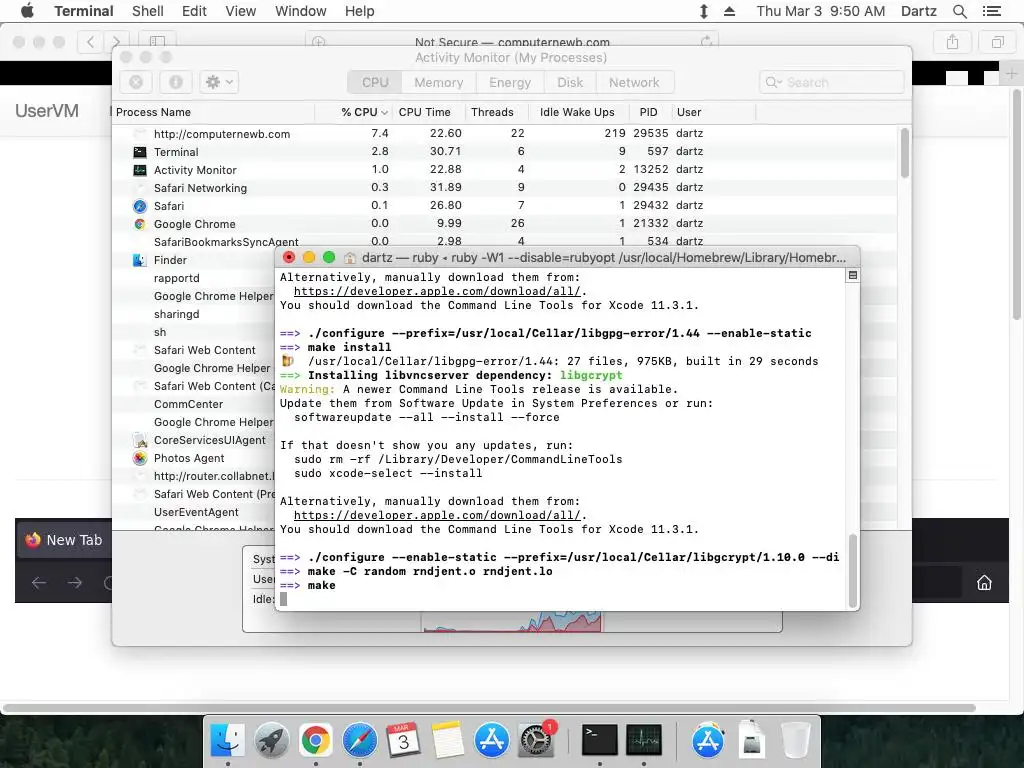Click the home folder proxy icon in Terminal title
The height and width of the screenshot is (768, 1024).
(350, 258)
